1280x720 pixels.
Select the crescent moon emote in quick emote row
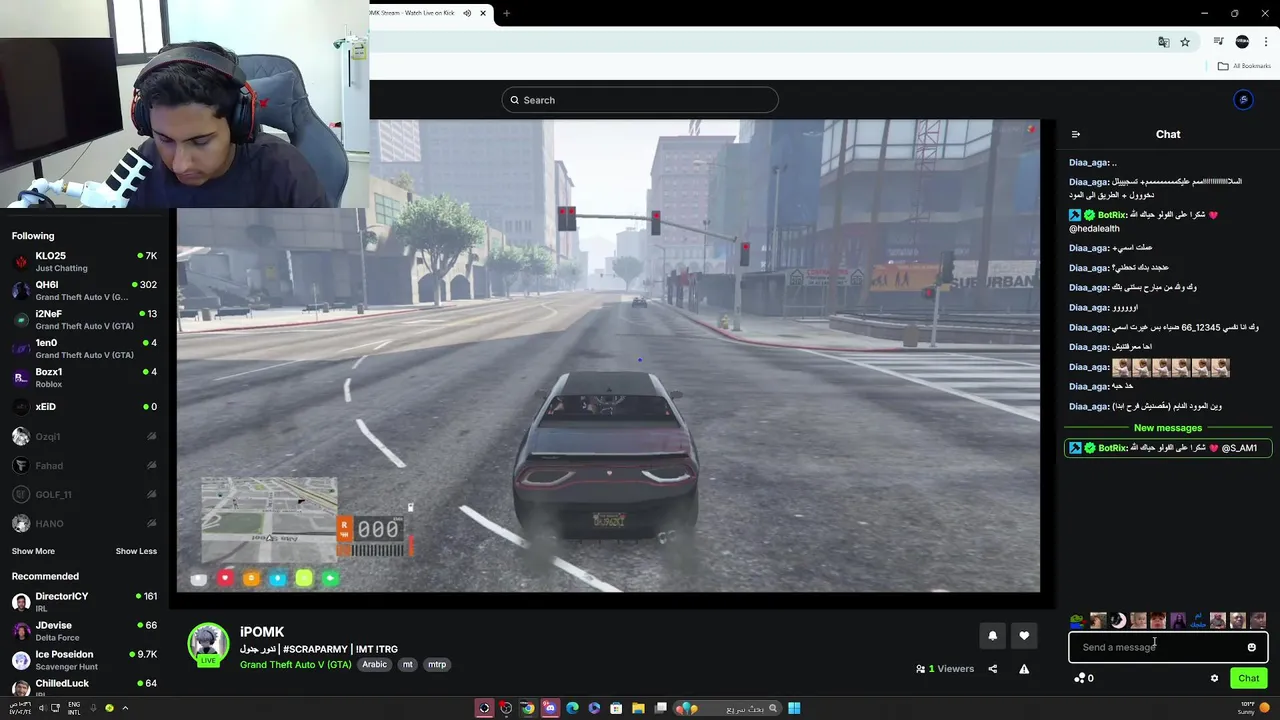[x=1118, y=621]
